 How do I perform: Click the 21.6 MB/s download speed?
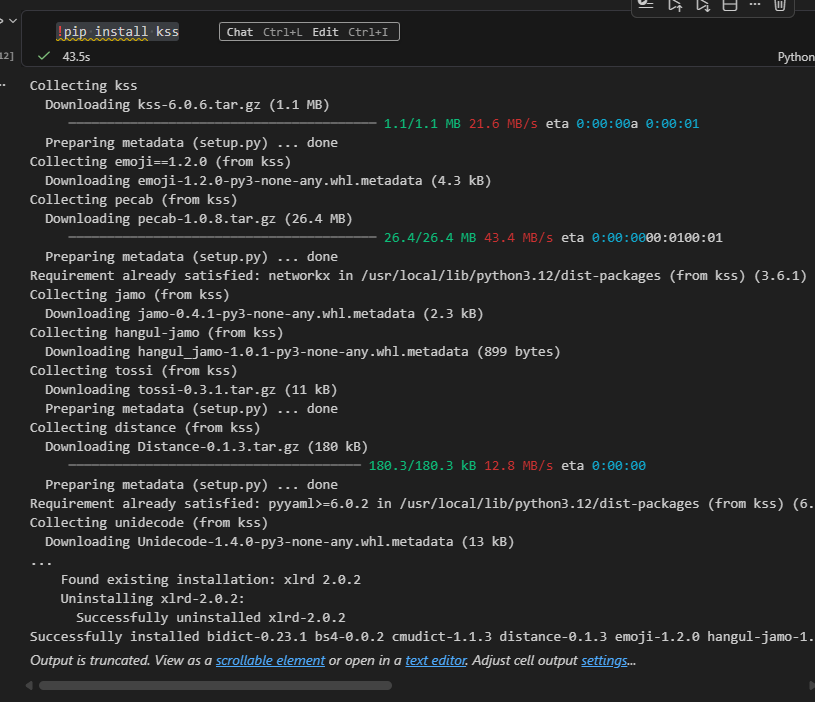click(503, 124)
